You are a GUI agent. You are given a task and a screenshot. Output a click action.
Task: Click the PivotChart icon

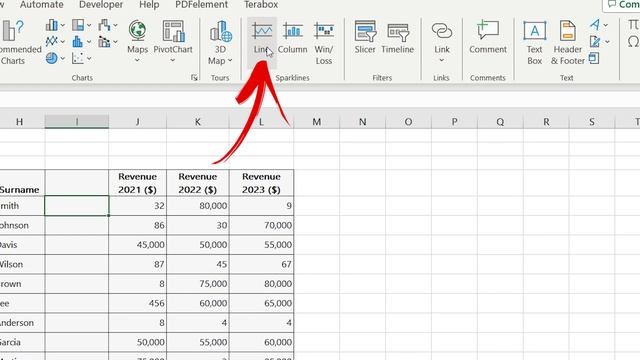(x=173, y=31)
